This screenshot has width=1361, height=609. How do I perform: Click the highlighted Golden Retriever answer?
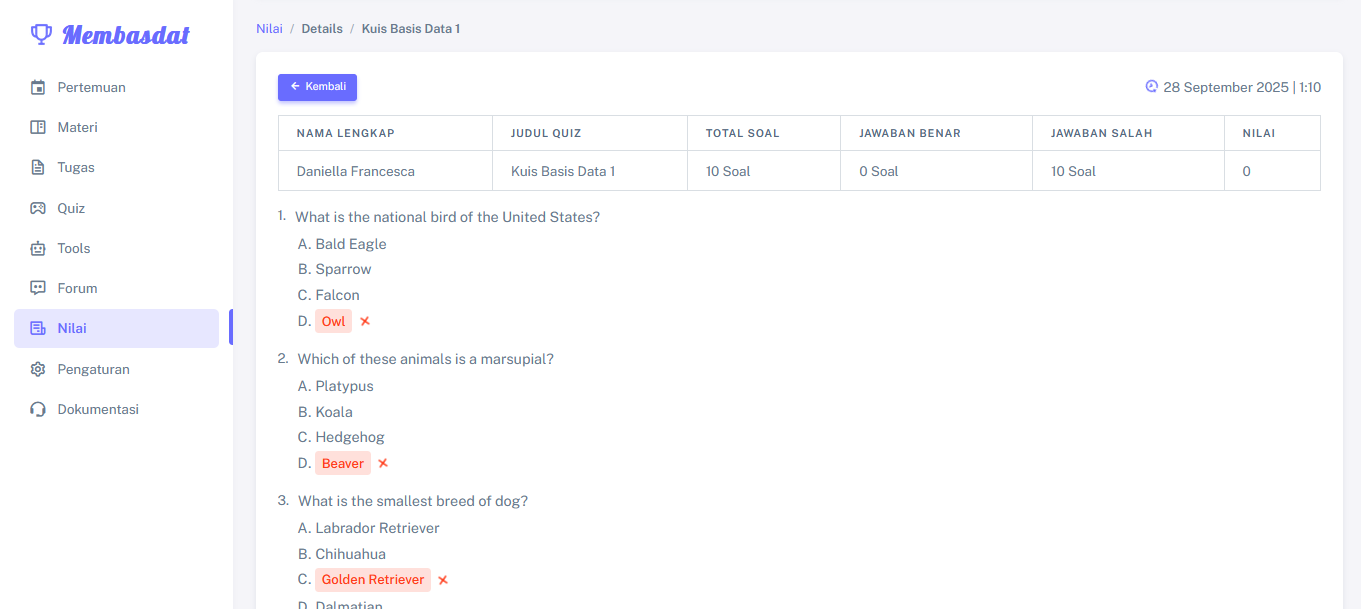click(x=373, y=580)
